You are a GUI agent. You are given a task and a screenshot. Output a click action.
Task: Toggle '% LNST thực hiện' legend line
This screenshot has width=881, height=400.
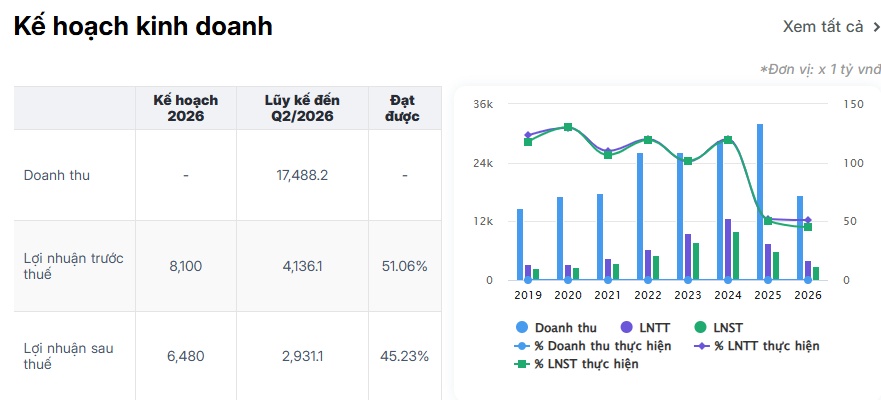576,364
